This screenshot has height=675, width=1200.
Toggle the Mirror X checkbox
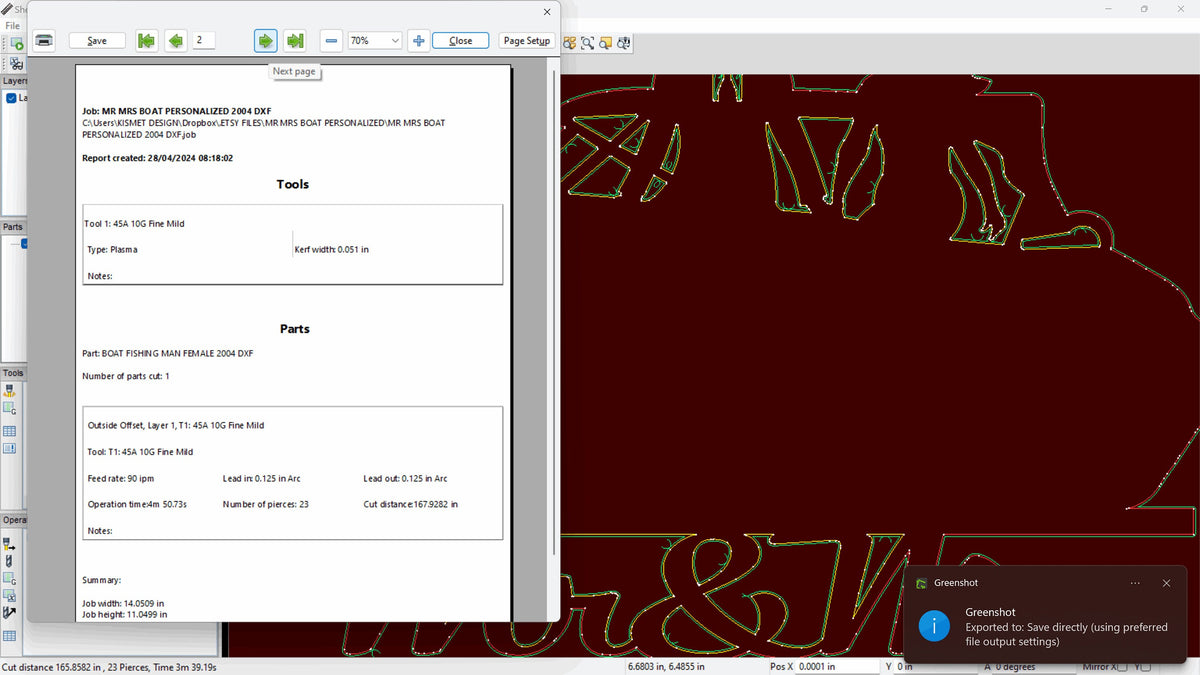pos(1121,667)
